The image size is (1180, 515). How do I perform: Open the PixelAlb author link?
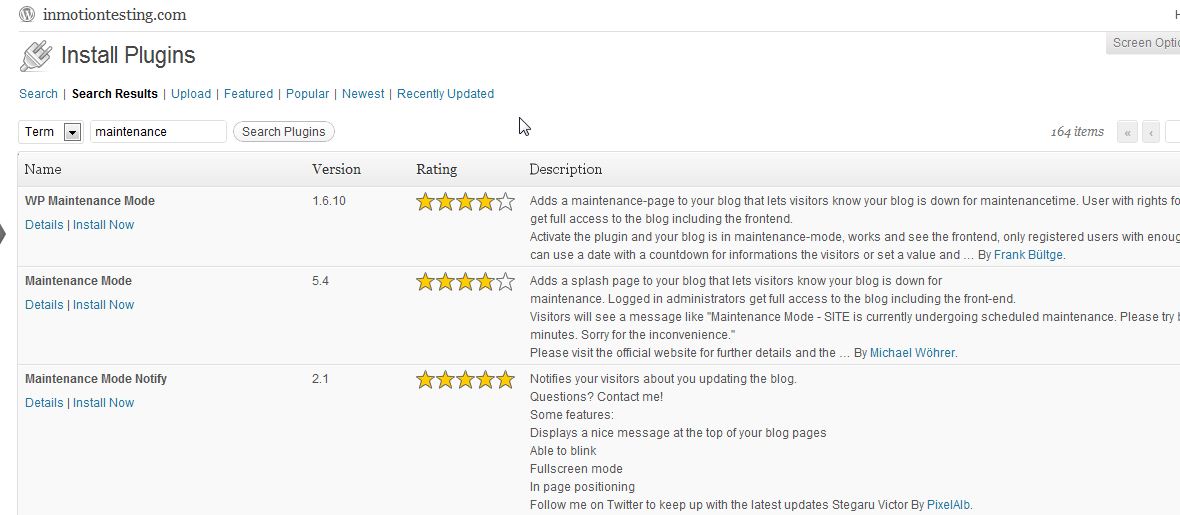point(948,505)
